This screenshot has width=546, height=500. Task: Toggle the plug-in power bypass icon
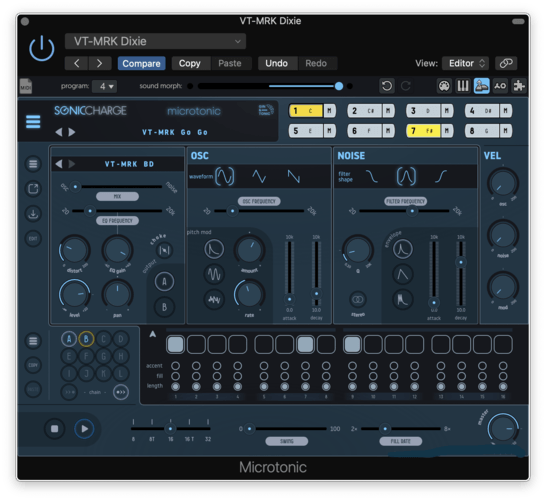(41, 48)
